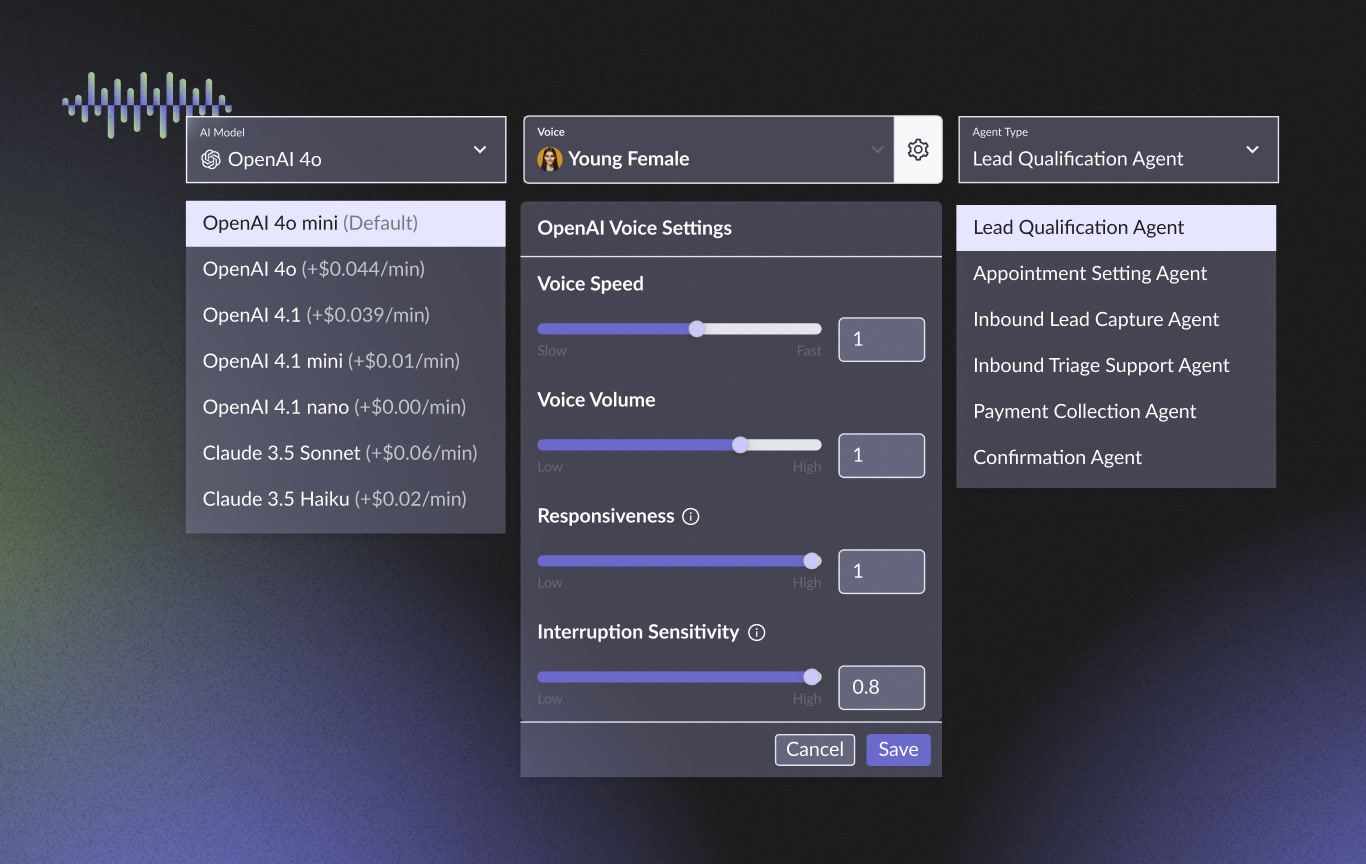Open the voice settings gear icon

918,150
